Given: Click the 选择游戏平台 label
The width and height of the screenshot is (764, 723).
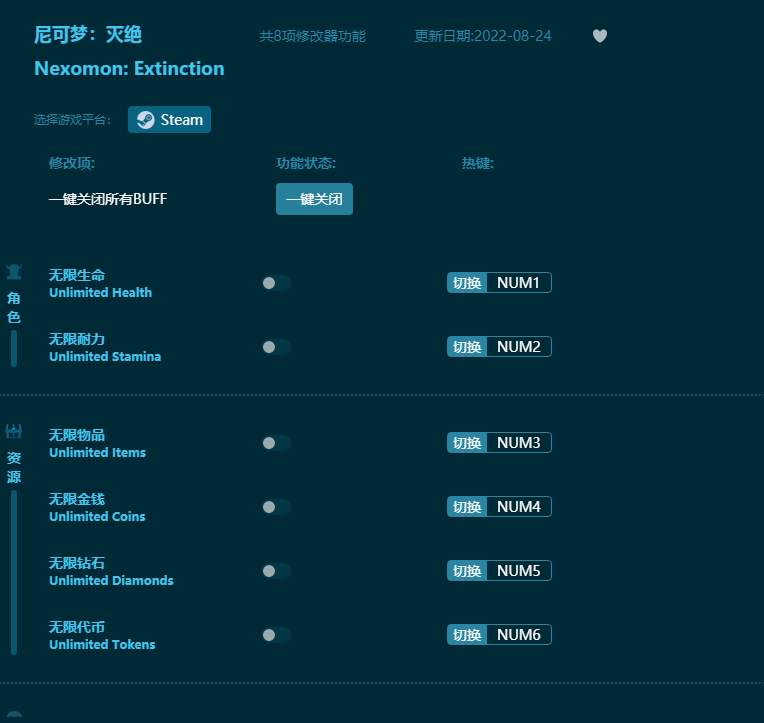Looking at the screenshot, I should coord(72,120).
